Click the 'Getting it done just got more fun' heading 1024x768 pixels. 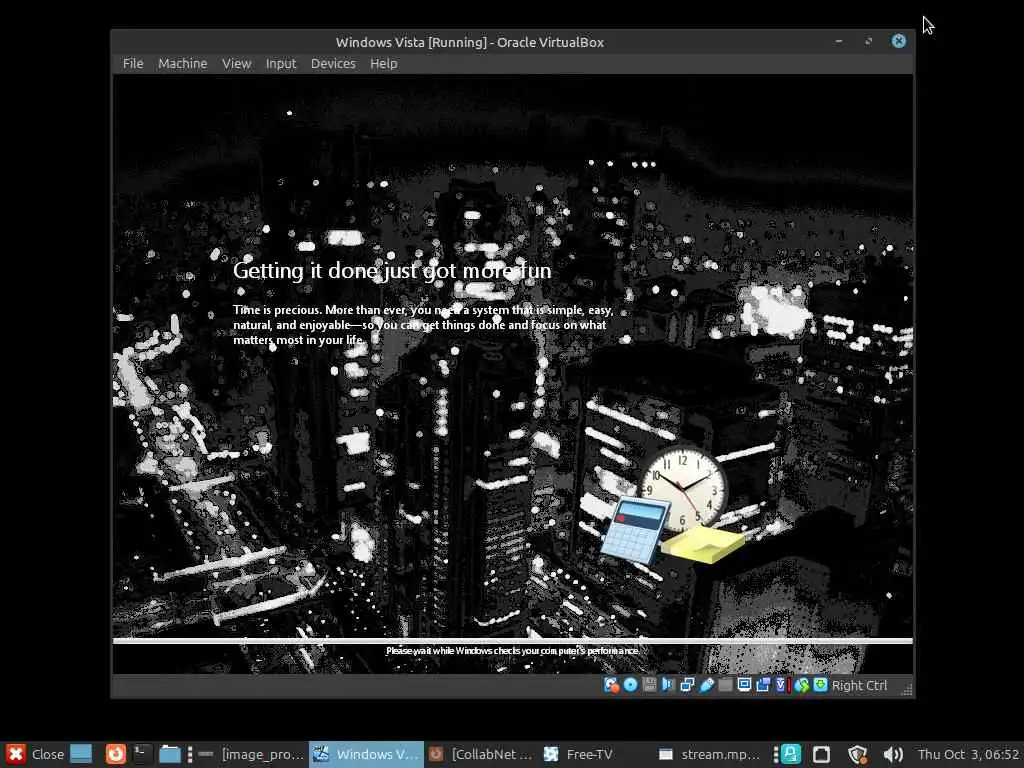pyautogui.click(x=392, y=270)
